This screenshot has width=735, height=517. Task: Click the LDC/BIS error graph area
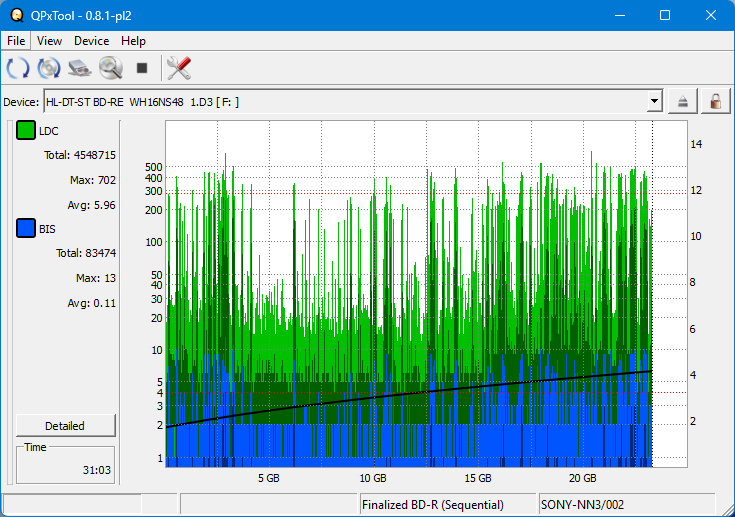[426, 294]
